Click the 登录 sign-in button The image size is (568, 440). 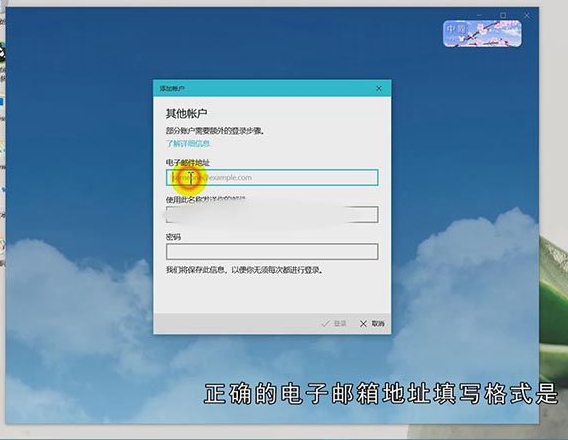(334, 323)
